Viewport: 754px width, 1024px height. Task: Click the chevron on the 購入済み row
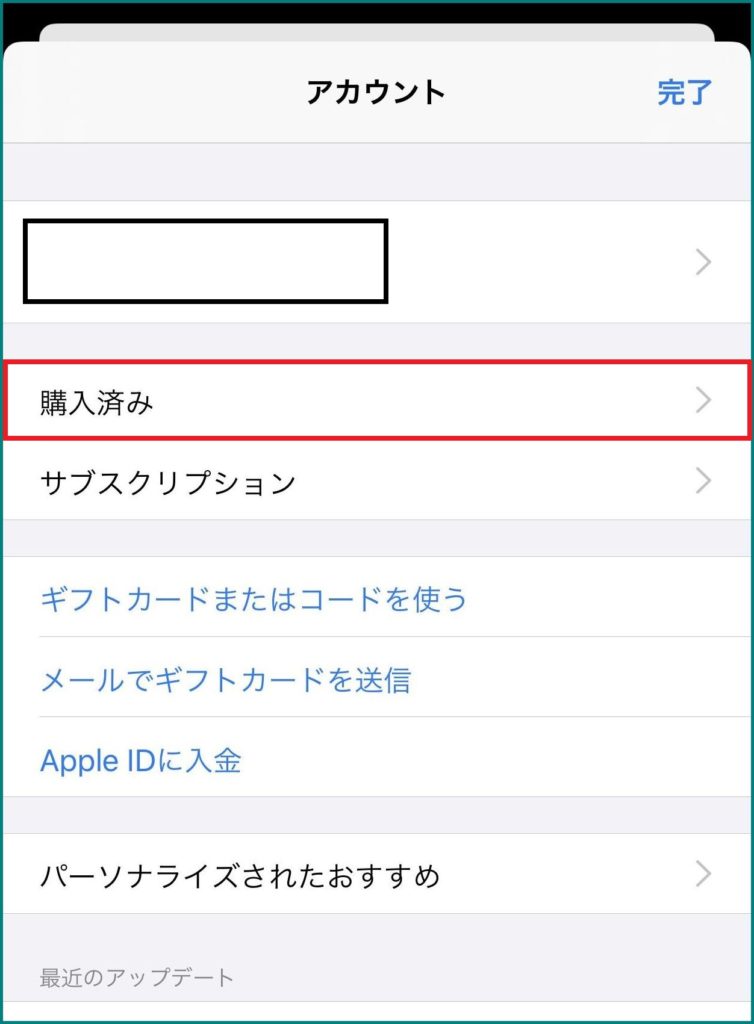[x=703, y=400]
